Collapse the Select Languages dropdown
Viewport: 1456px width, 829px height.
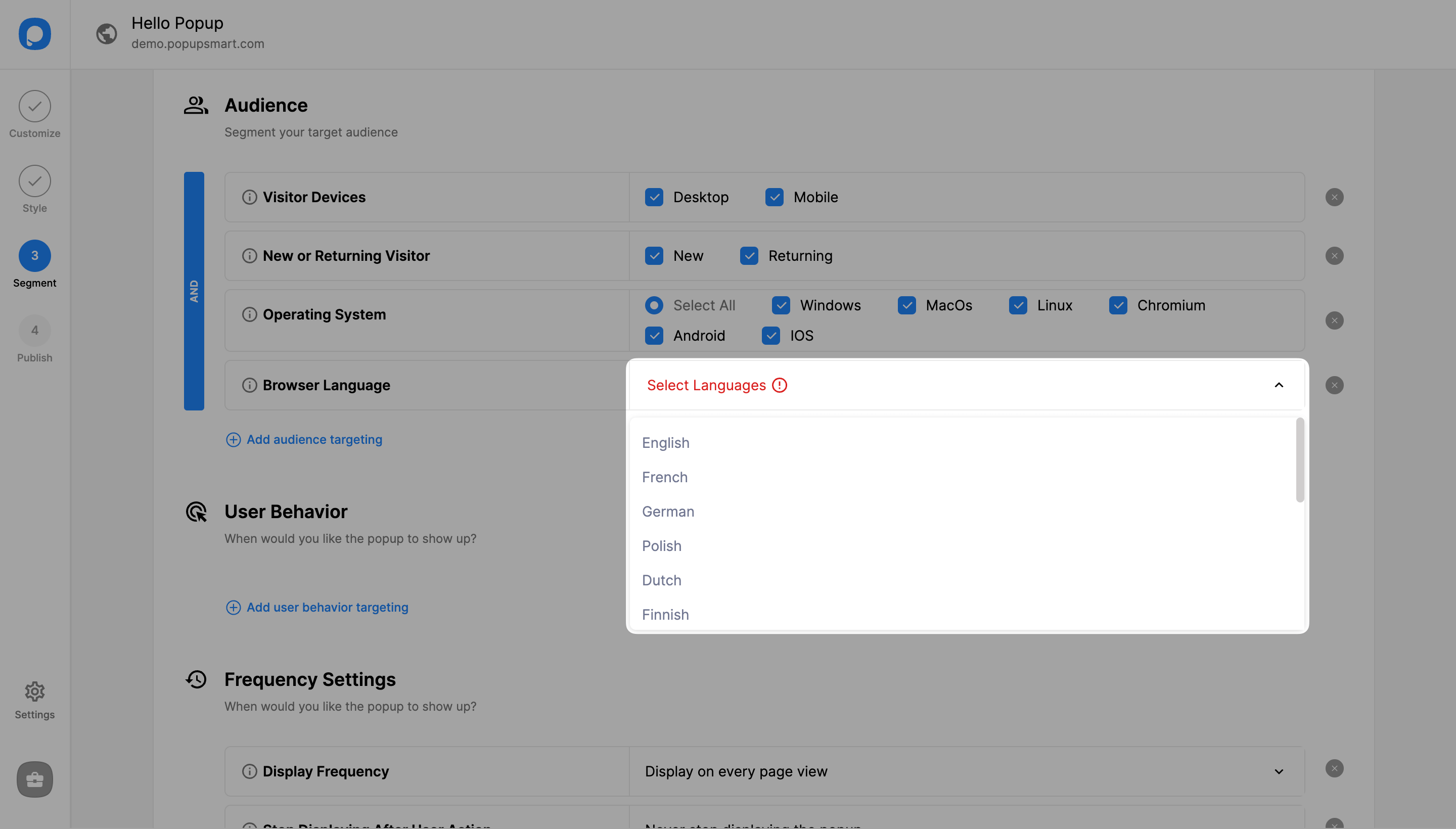[1279, 385]
